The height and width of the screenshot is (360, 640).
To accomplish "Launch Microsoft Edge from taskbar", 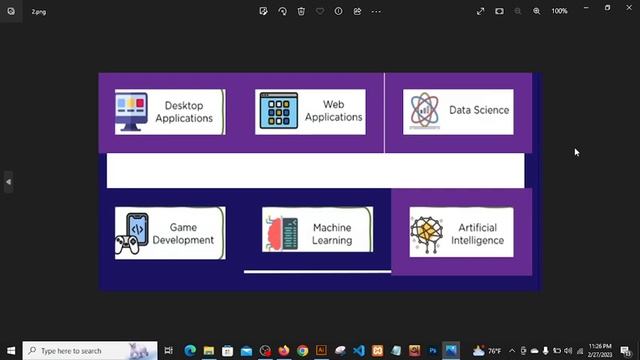I will coord(190,351).
